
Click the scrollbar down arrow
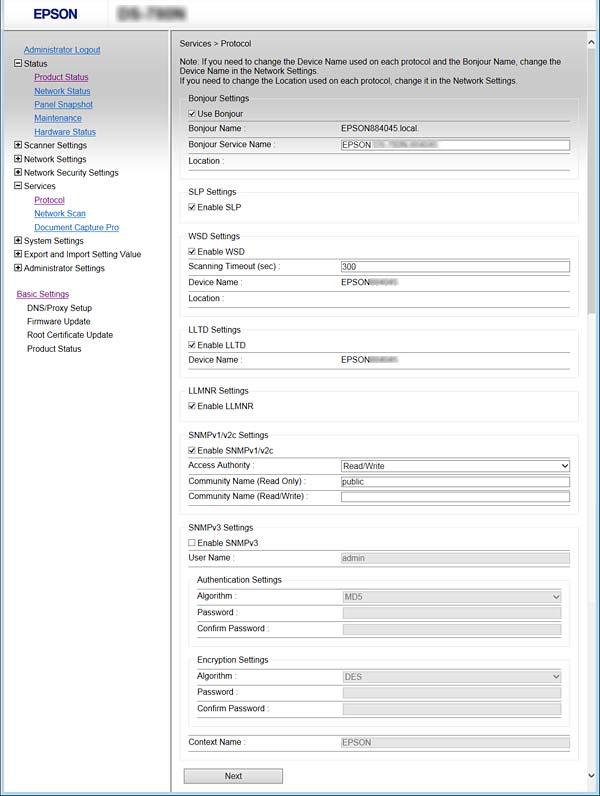coord(591,776)
